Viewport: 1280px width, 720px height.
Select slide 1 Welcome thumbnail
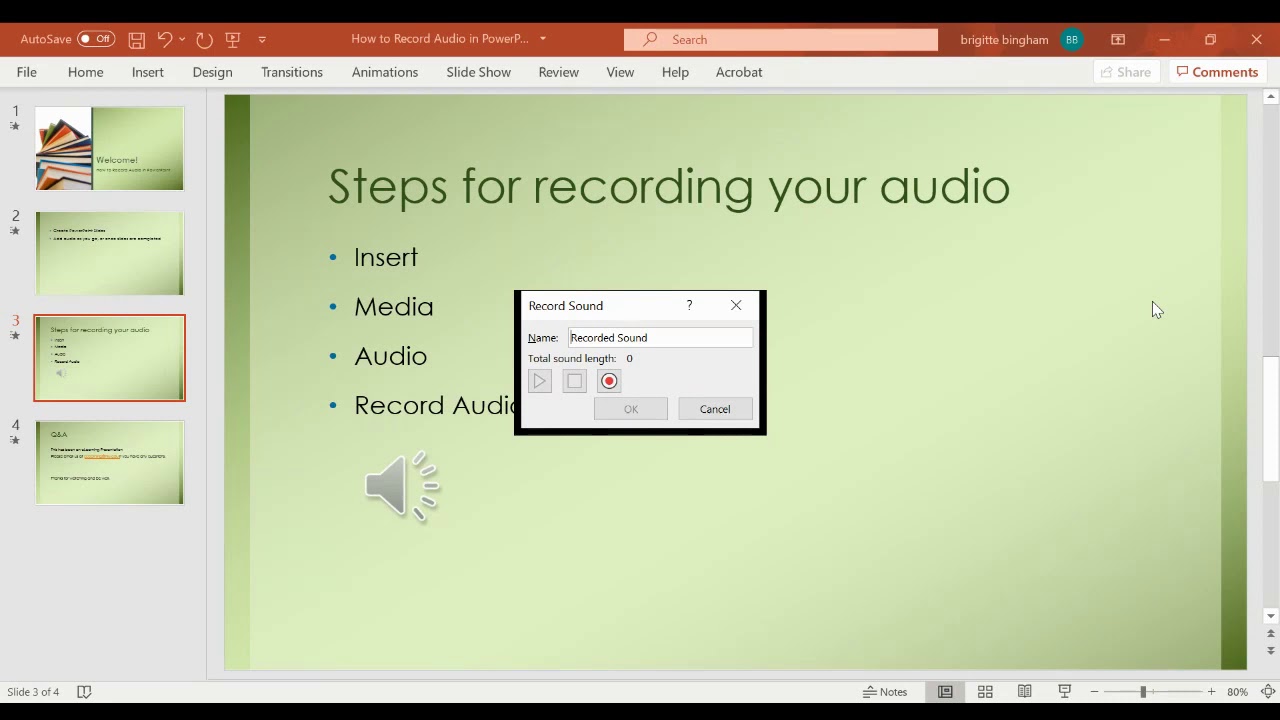pos(110,148)
